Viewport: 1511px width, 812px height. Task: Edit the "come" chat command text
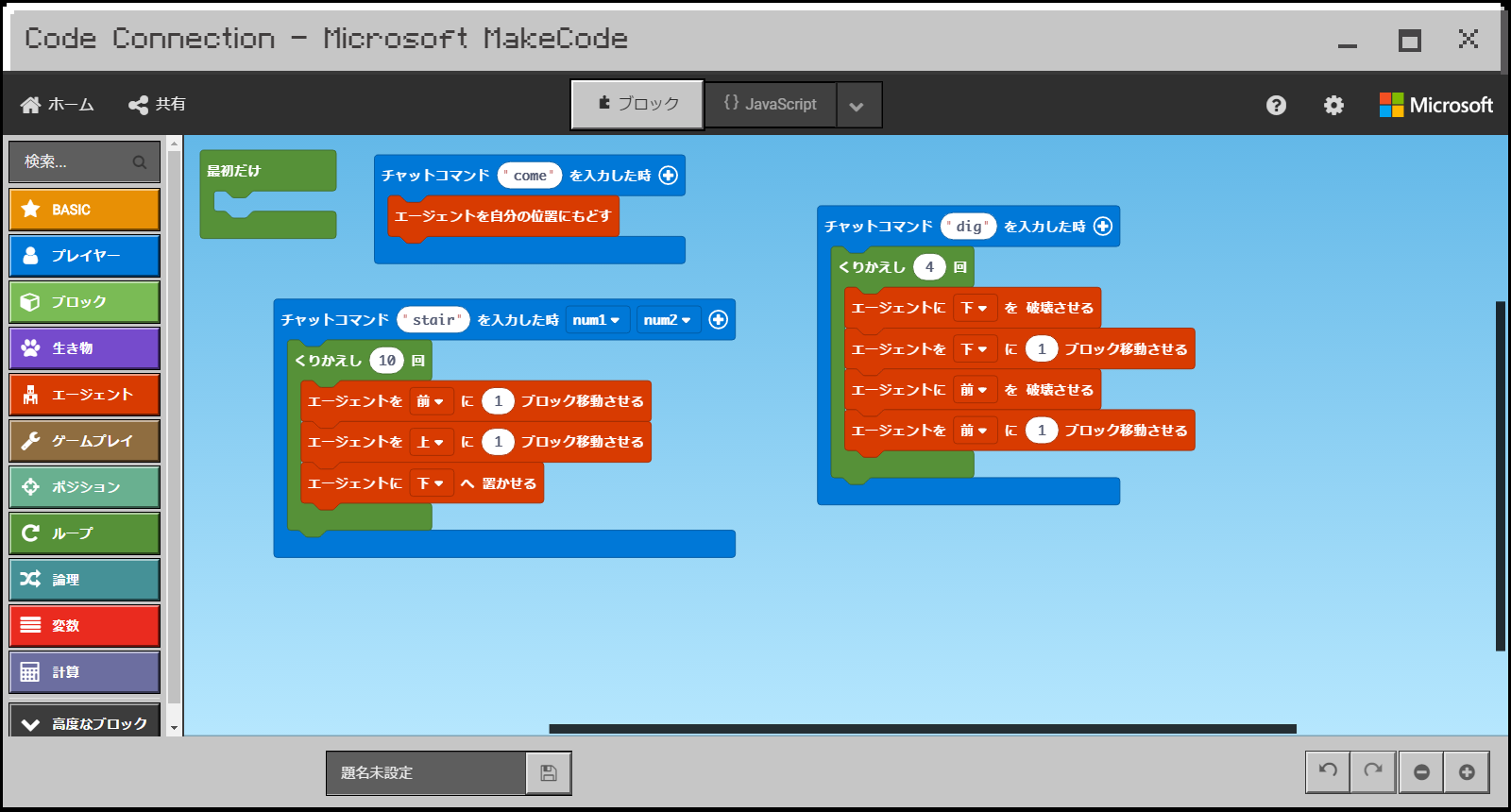coord(530,176)
